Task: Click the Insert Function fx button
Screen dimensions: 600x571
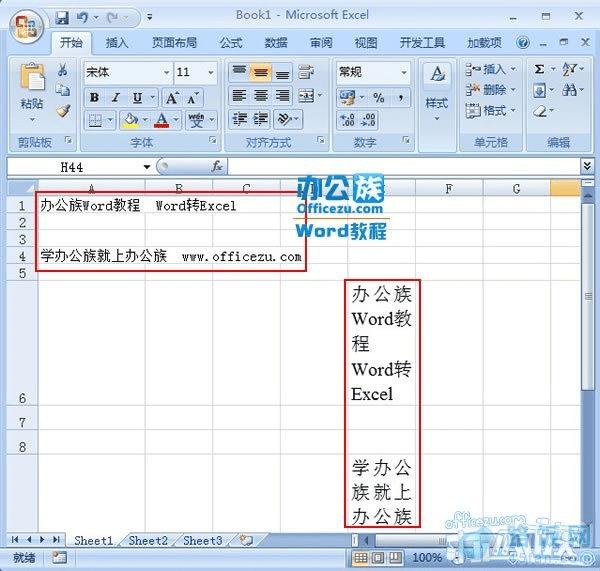Action: point(217,166)
